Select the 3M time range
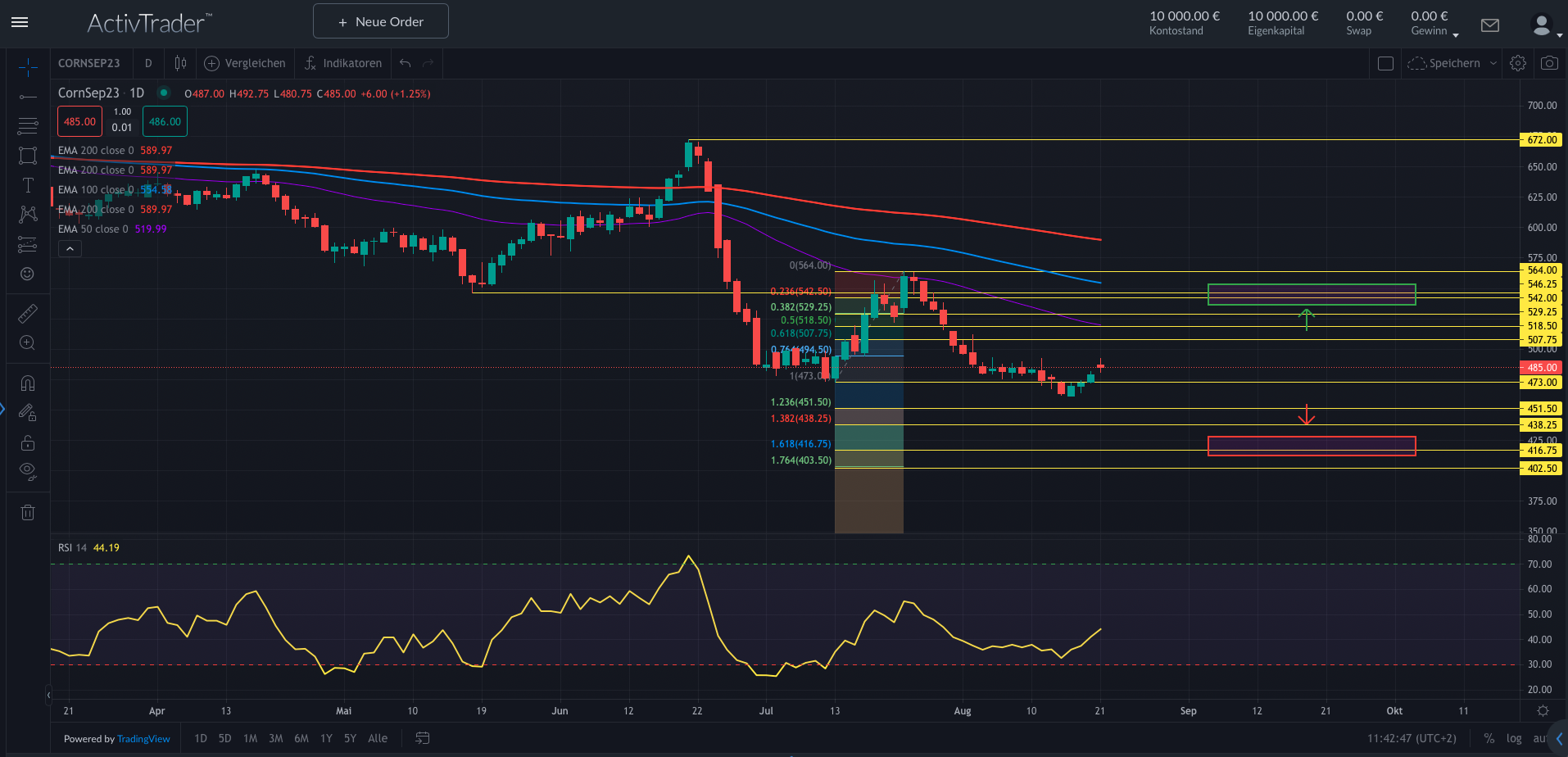This screenshot has height=757, width=1568. (x=276, y=738)
